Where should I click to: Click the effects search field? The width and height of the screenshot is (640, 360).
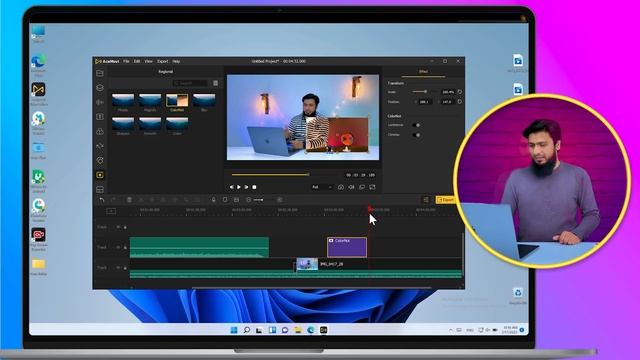click(x=190, y=83)
